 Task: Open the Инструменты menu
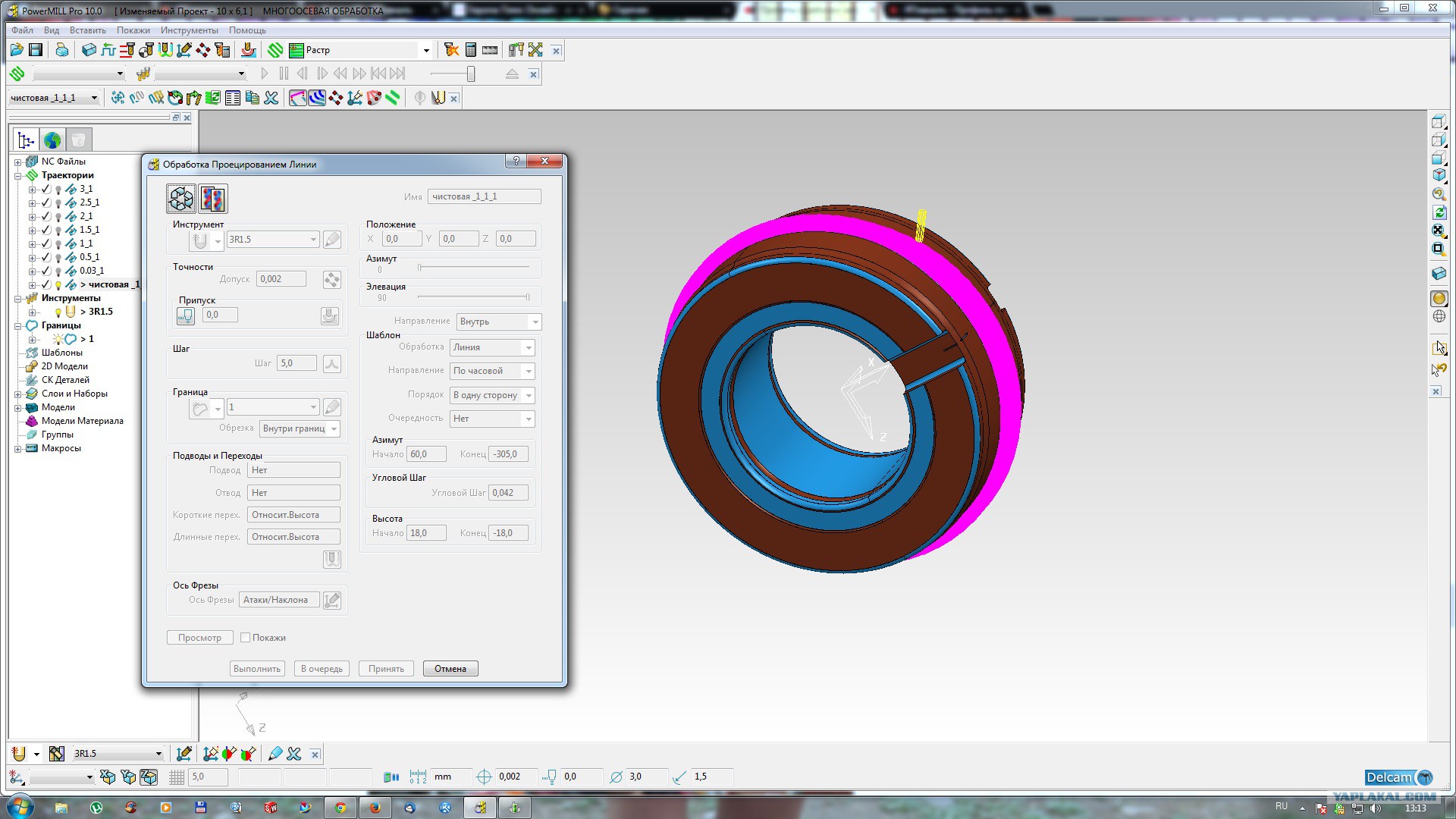pos(190,30)
